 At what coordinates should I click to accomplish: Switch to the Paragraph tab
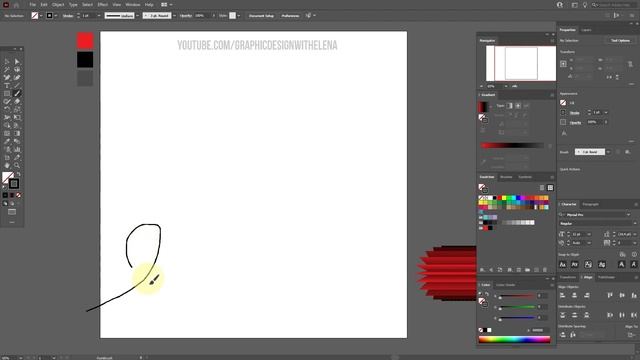point(590,204)
